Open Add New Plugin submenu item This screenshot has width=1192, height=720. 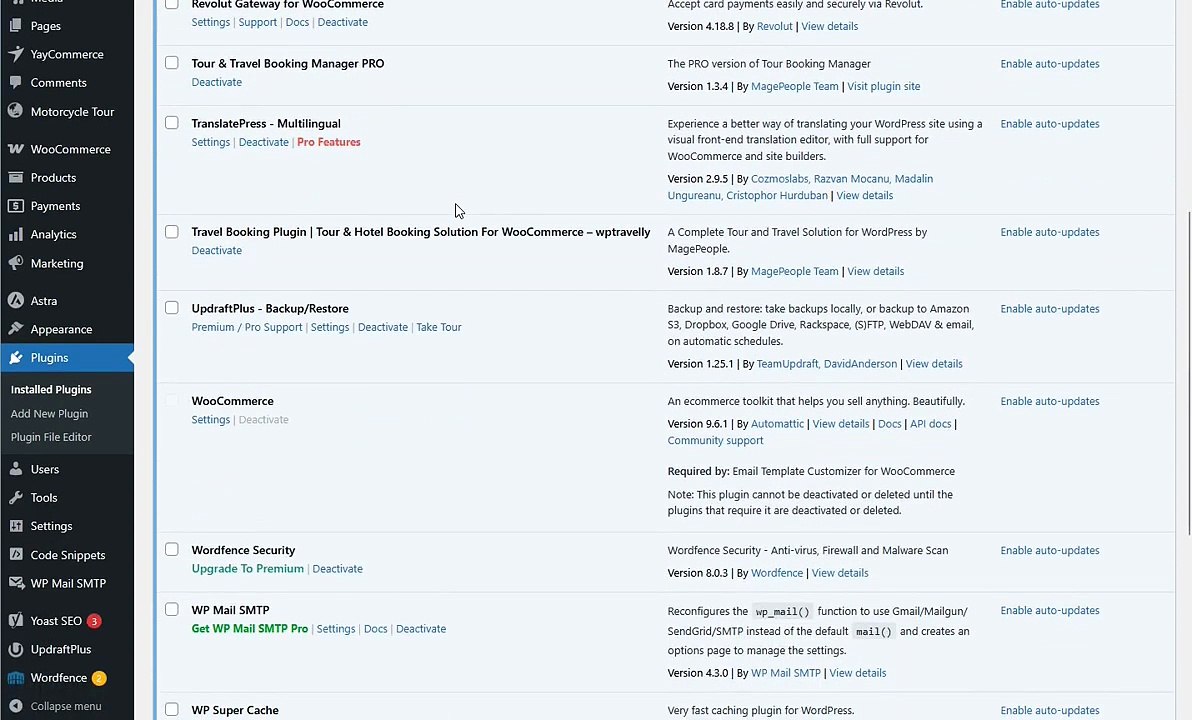tap(49, 414)
